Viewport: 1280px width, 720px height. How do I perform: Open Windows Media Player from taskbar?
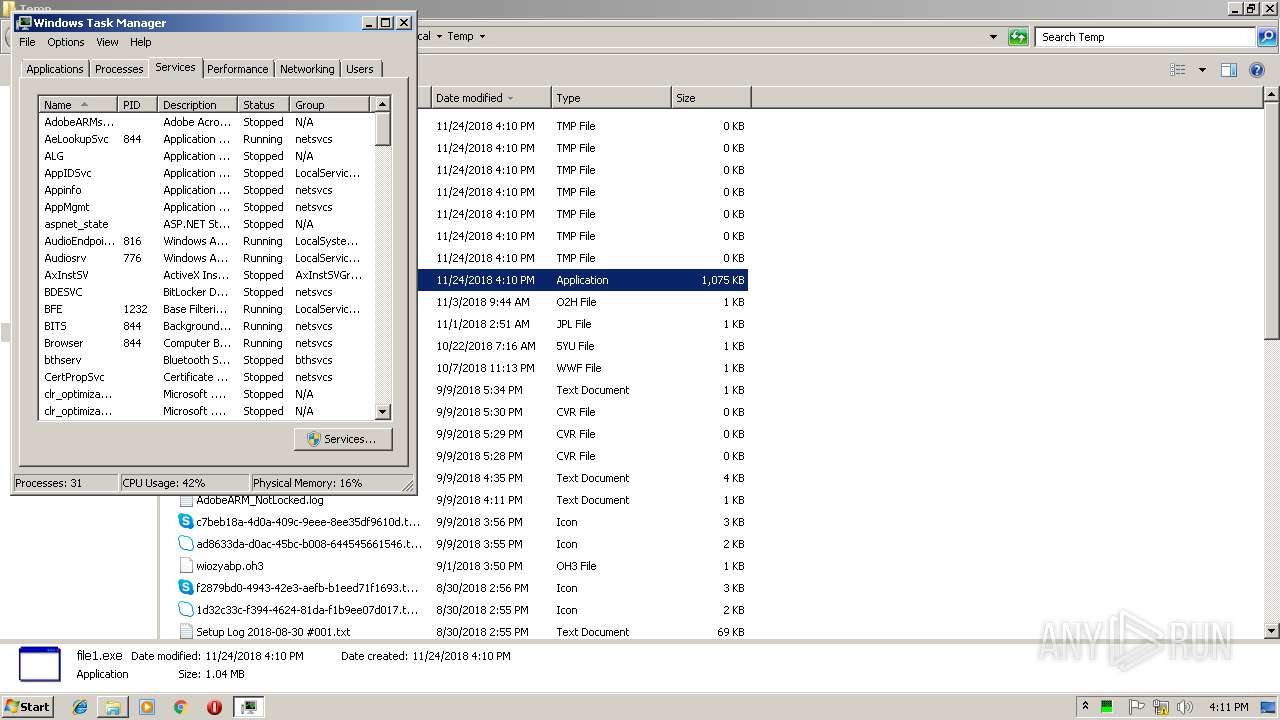(147, 707)
